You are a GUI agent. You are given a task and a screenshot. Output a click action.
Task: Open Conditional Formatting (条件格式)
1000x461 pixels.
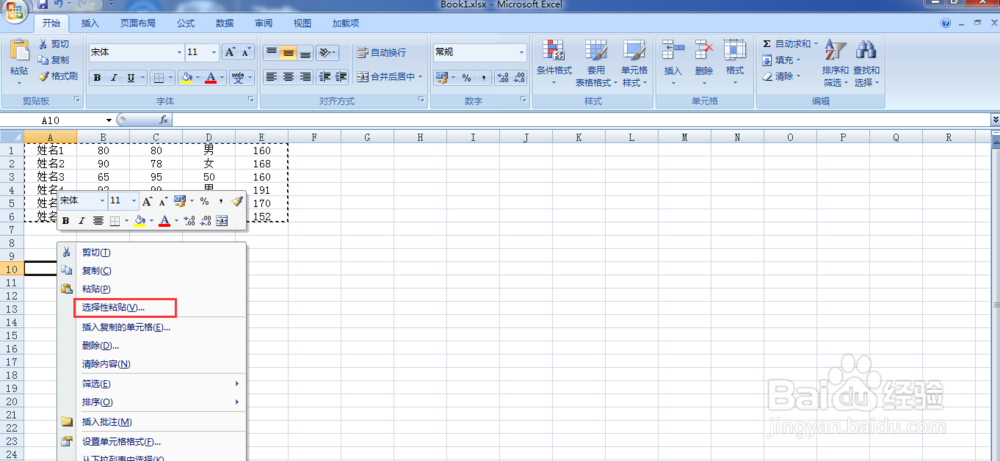[554, 62]
